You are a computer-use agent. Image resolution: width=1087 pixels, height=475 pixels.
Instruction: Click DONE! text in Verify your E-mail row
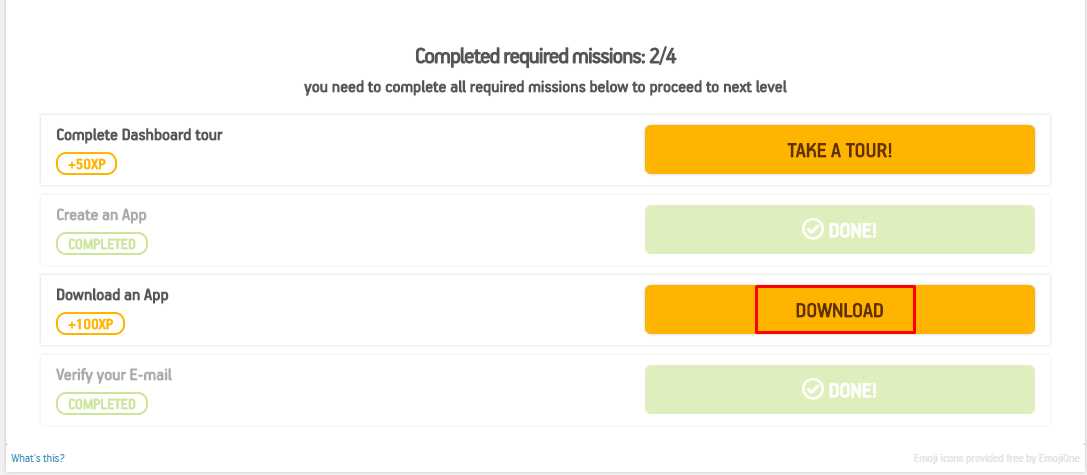[852, 390]
